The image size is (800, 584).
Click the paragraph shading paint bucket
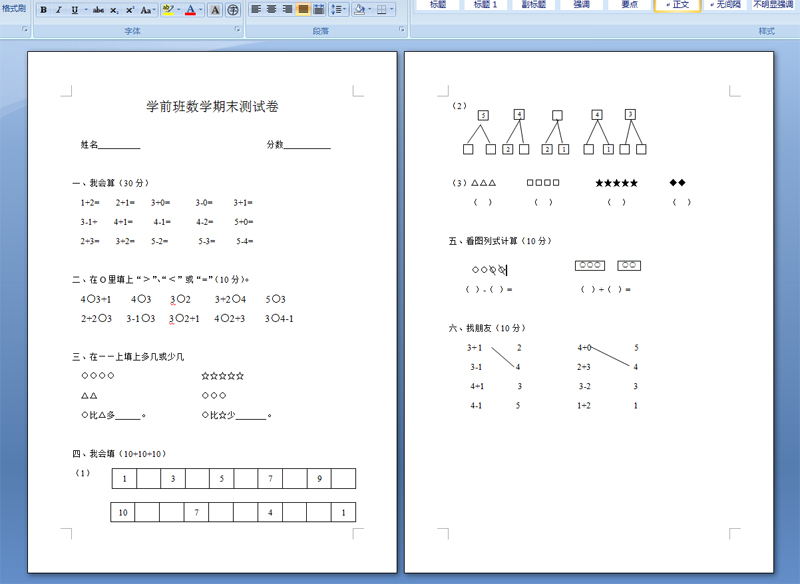click(359, 9)
